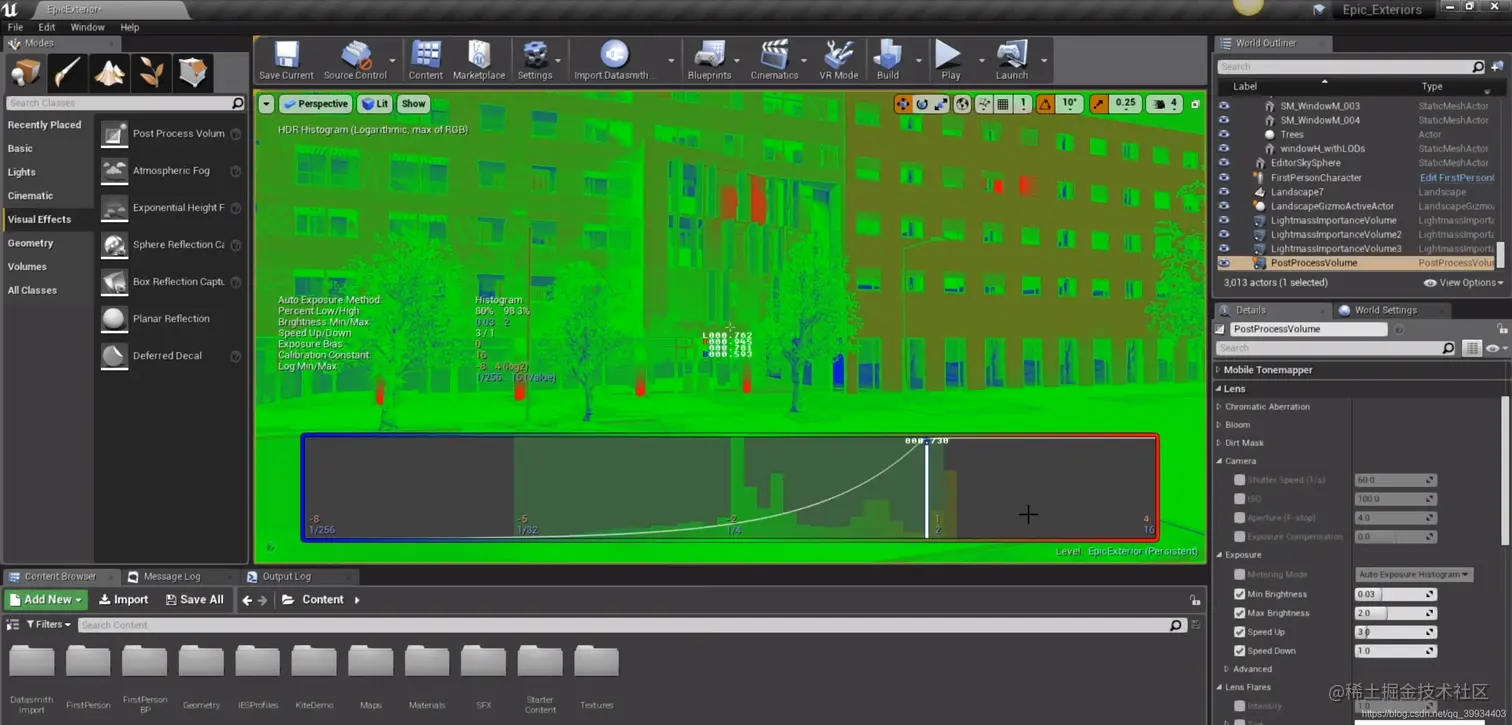This screenshot has width=1512, height=725.
Task: Adjust the Max Brightness value slider
Action: (1395, 613)
